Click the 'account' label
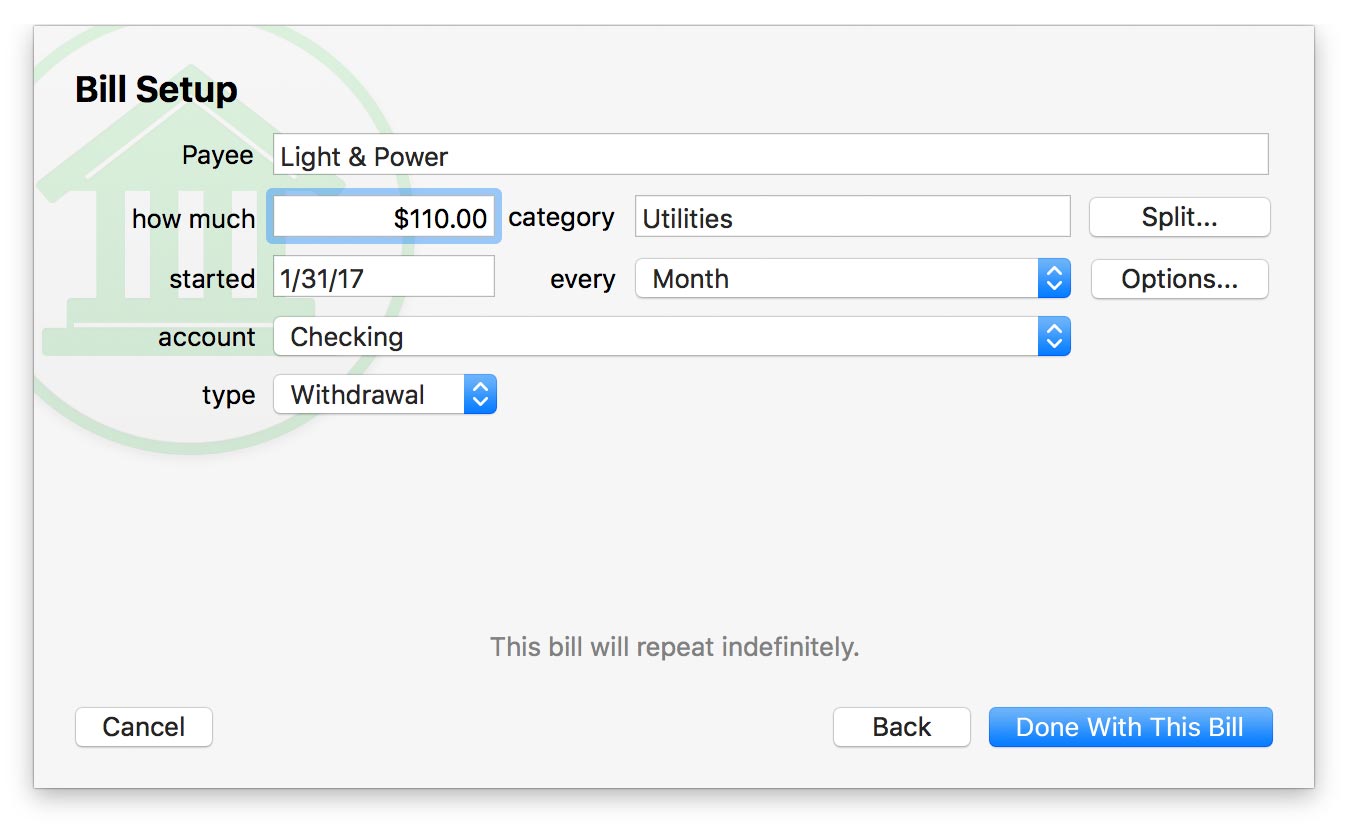1348x830 pixels. tap(206, 338)
